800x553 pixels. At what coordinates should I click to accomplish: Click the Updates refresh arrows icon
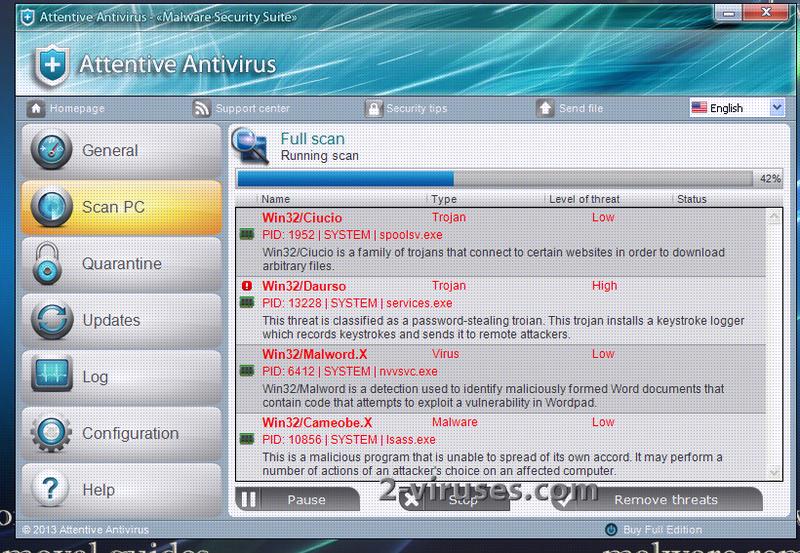(x=51, y=320)
